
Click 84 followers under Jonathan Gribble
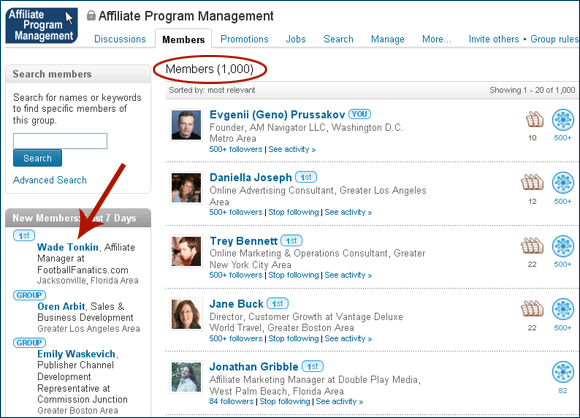[x=232, y=401]
